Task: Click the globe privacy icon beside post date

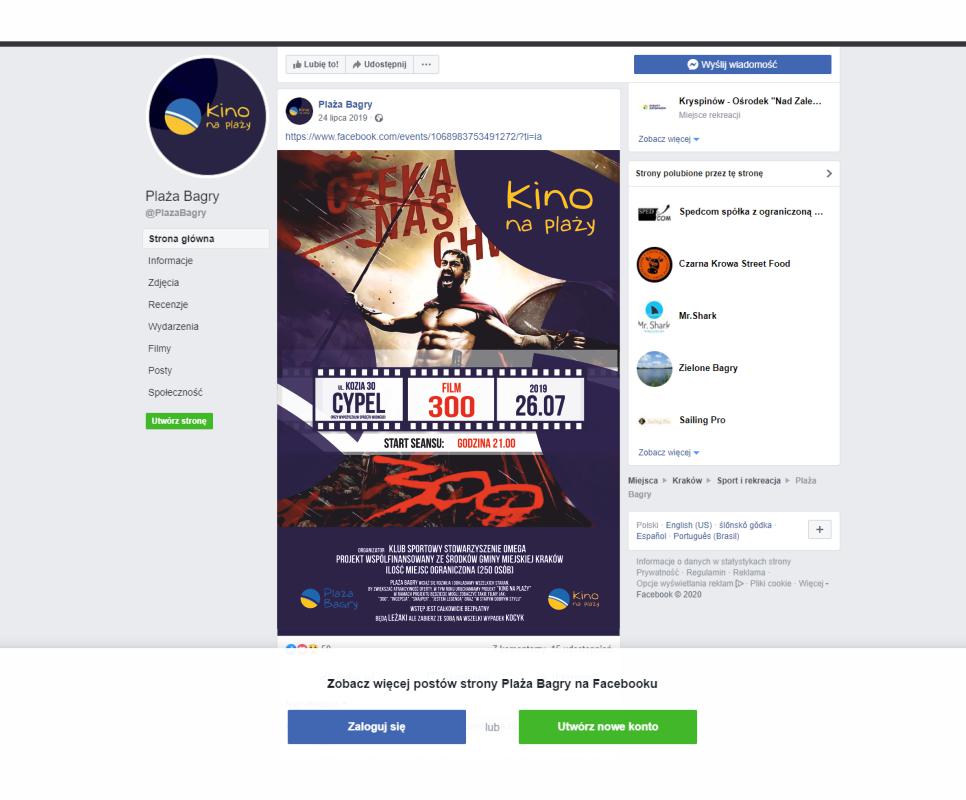Action: (379, 118)
